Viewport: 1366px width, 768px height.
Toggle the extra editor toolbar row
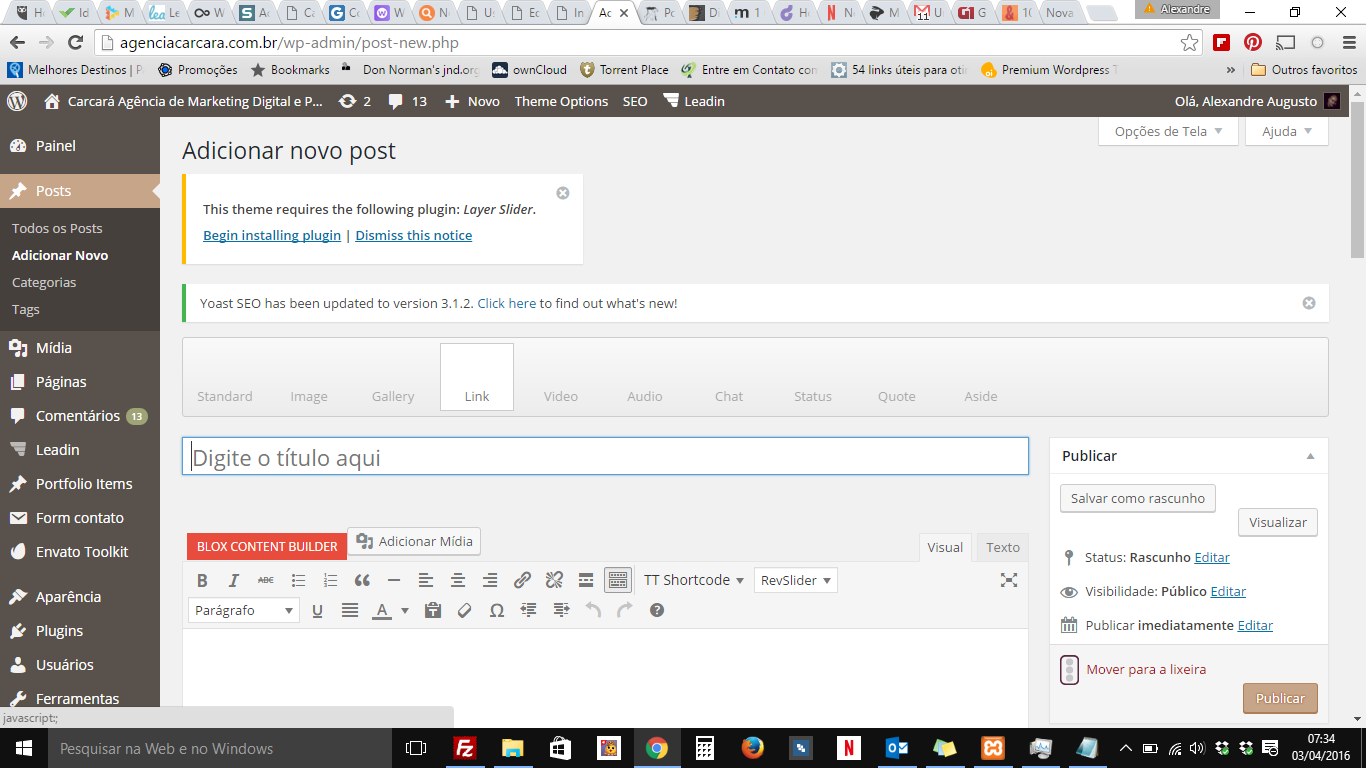pyautogui.click(x=618, y=580)
